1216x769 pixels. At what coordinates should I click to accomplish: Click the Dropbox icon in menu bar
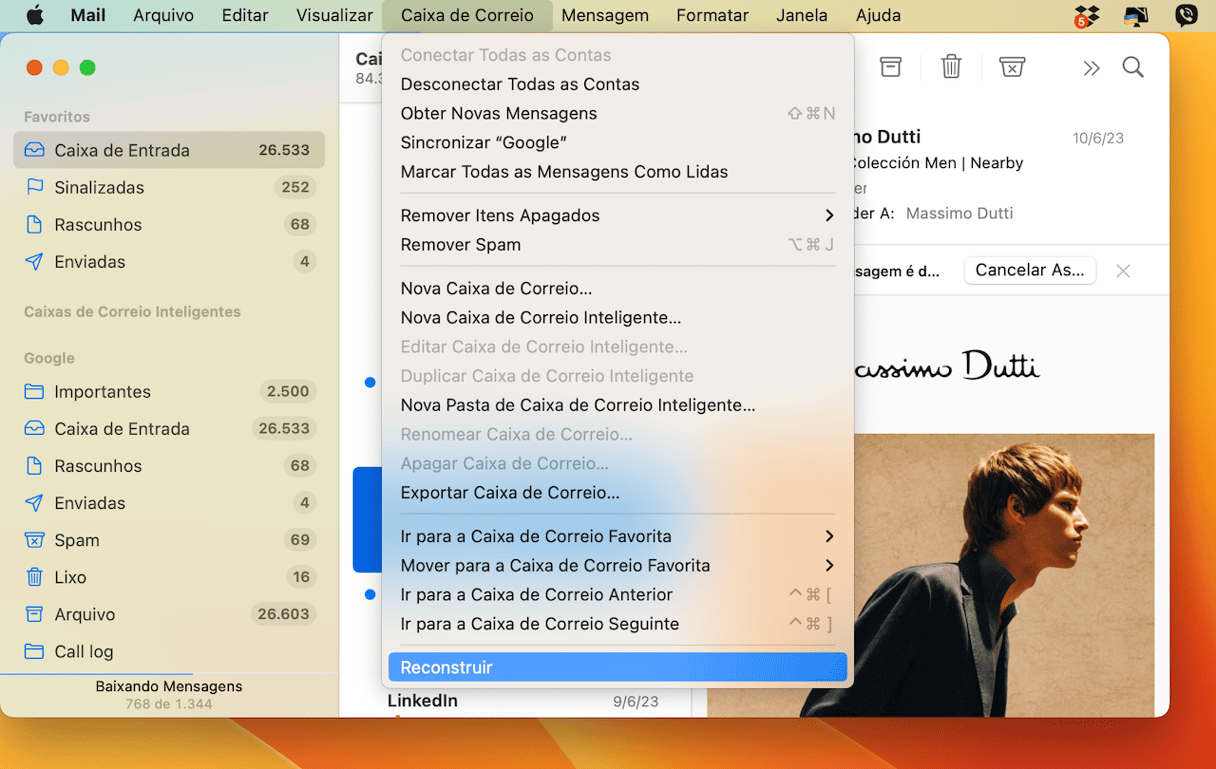click(x=1086, y=16)
